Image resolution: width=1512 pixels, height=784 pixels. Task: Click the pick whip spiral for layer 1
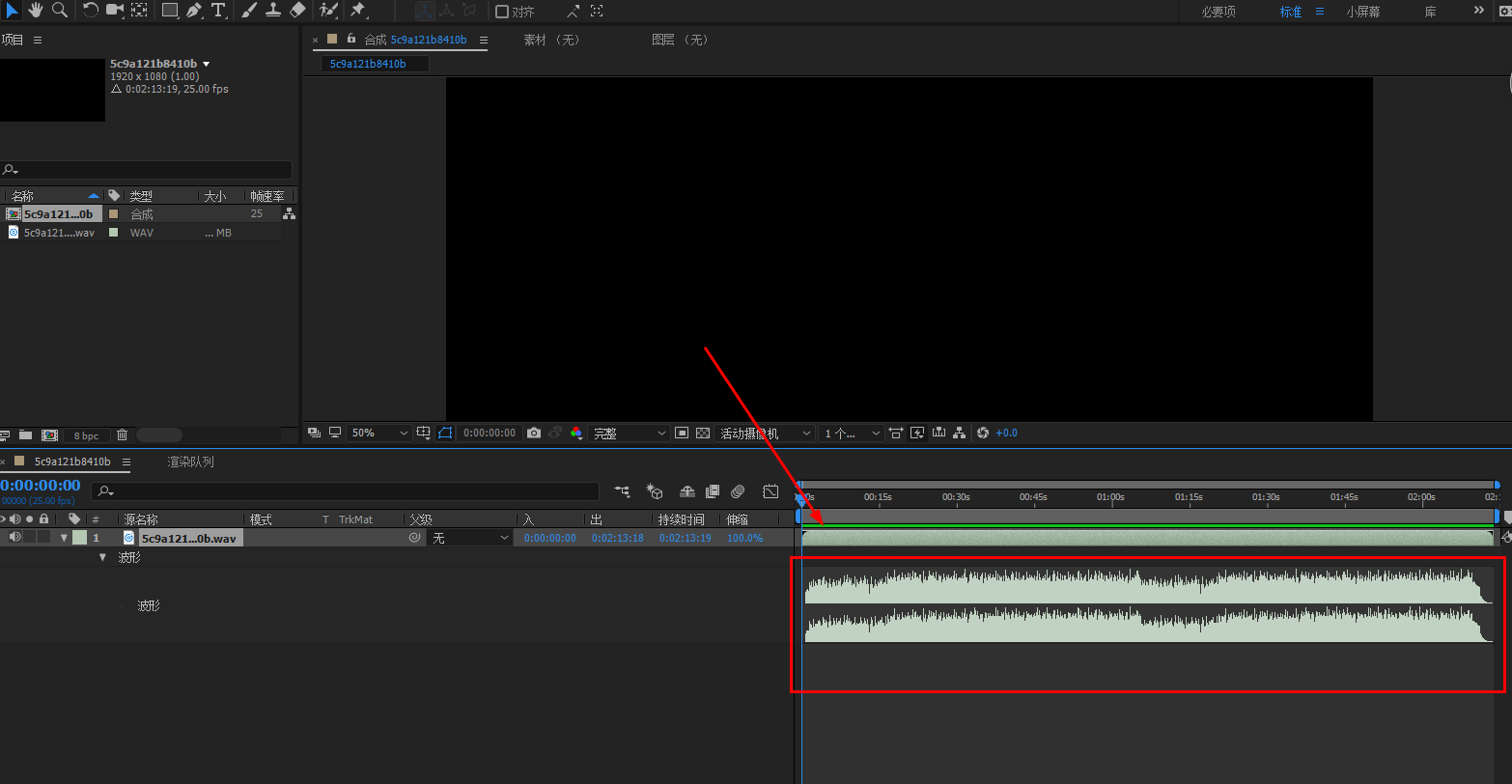tap(415, 538)
